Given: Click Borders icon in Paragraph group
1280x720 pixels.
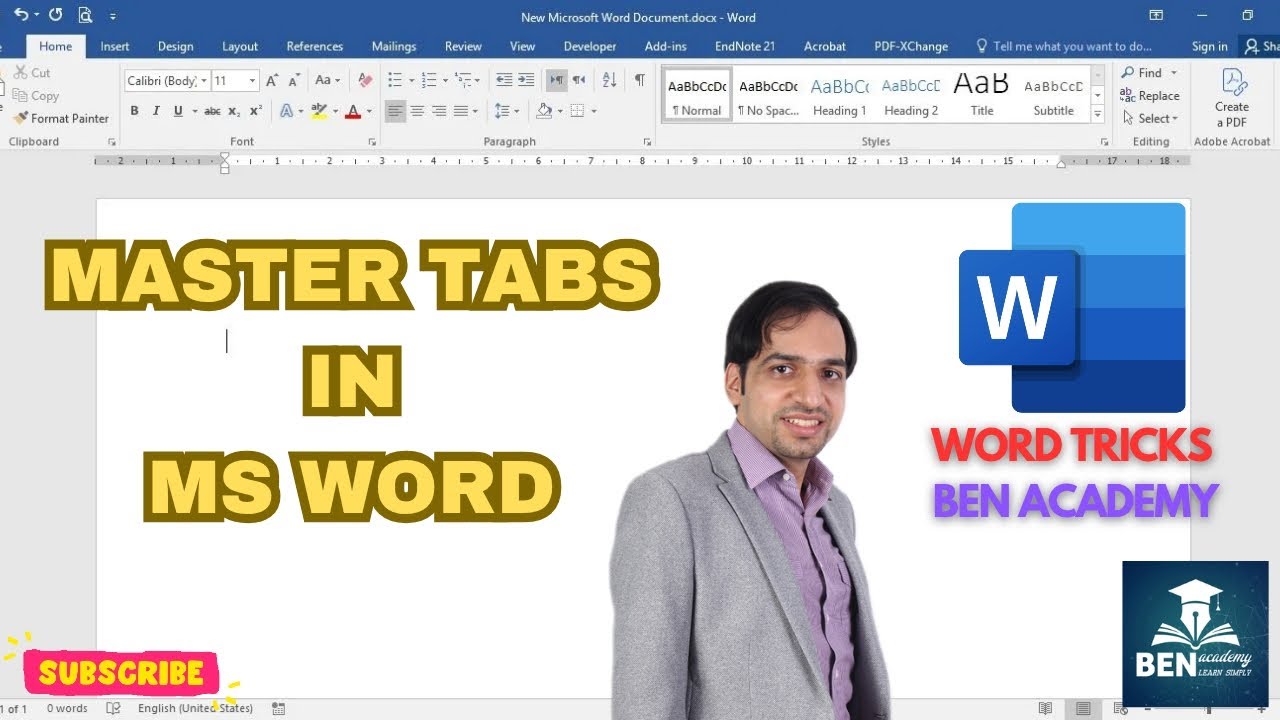Looking at the screenshot, I should tap(577, 111).
